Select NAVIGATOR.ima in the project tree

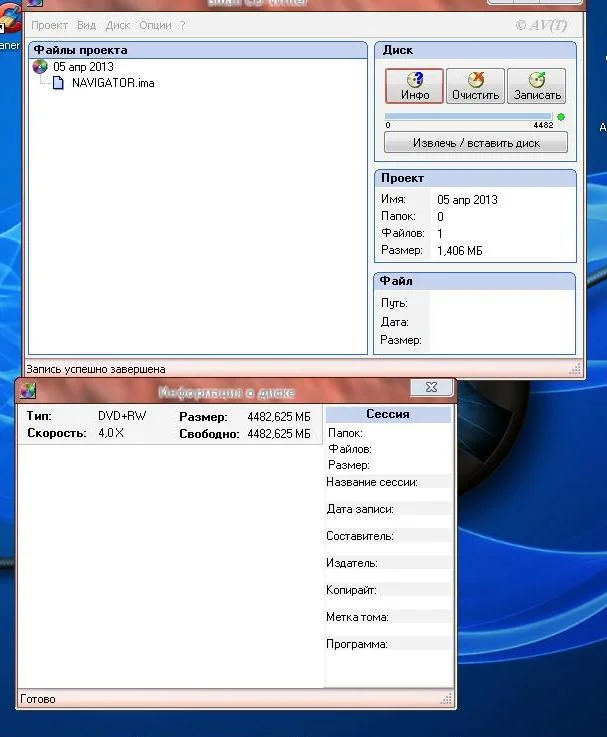(x=113, y=83)
